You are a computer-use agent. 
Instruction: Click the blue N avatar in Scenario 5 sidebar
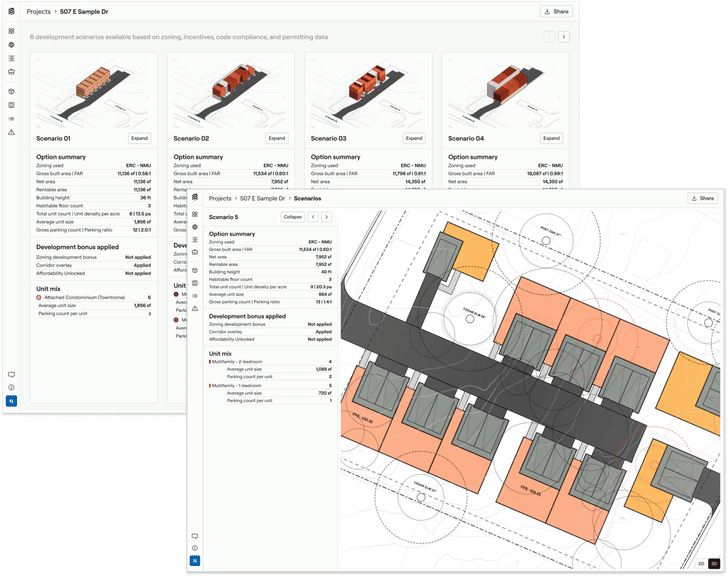click(x=194, y=561)
